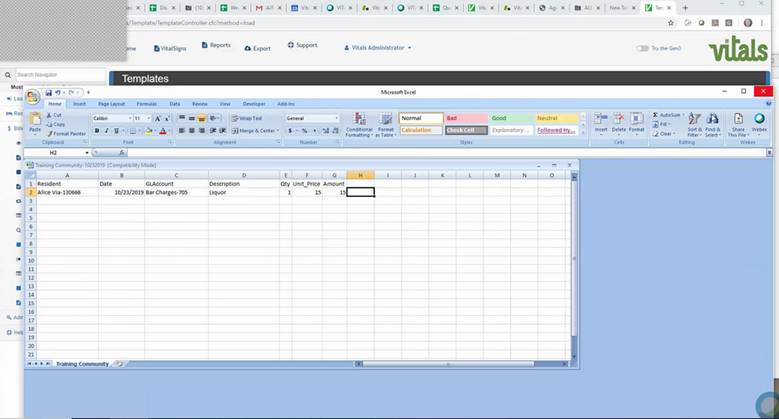Expand the font size dropdown
The image size is (779, 419).
[149, 118]
